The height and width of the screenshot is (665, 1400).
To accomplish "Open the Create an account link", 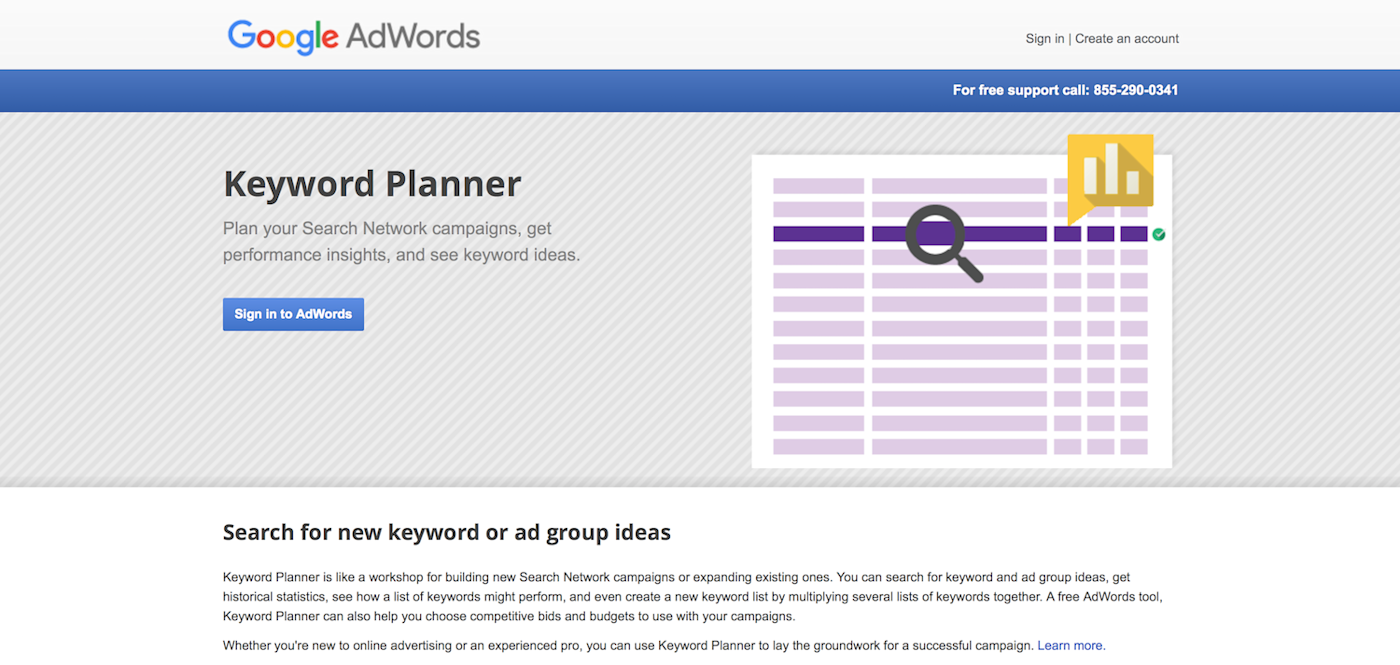I will (x=1127, y=39).
